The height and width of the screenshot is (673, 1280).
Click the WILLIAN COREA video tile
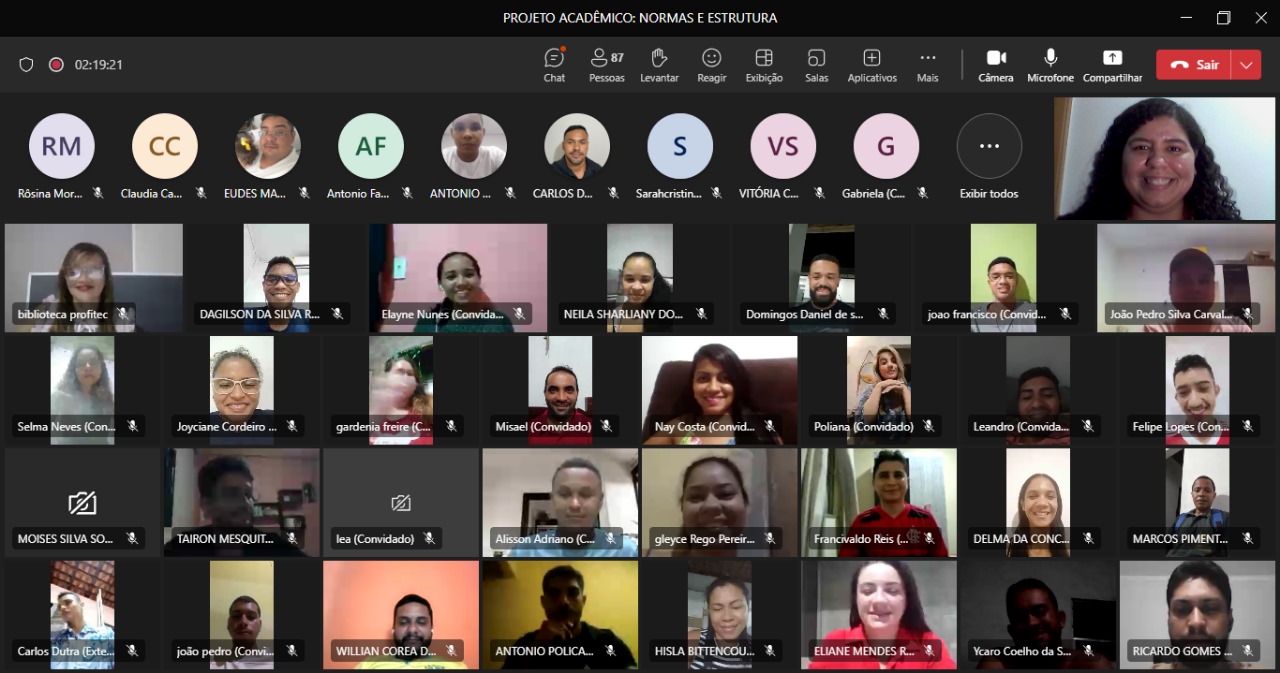point(401,614)
